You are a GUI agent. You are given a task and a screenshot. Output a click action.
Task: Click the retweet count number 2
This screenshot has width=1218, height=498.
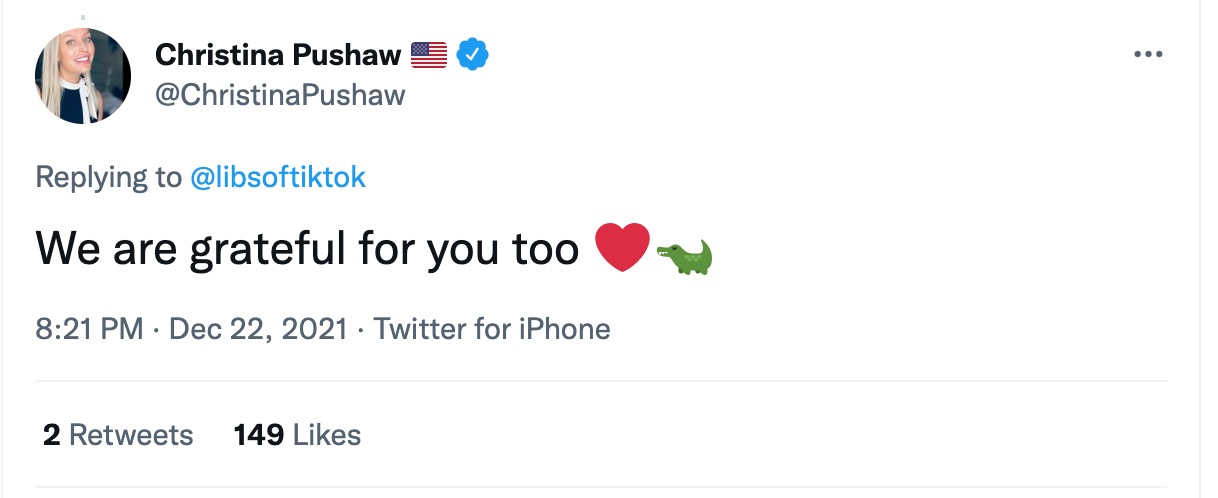pyautogui.click(x=50, y=435)
